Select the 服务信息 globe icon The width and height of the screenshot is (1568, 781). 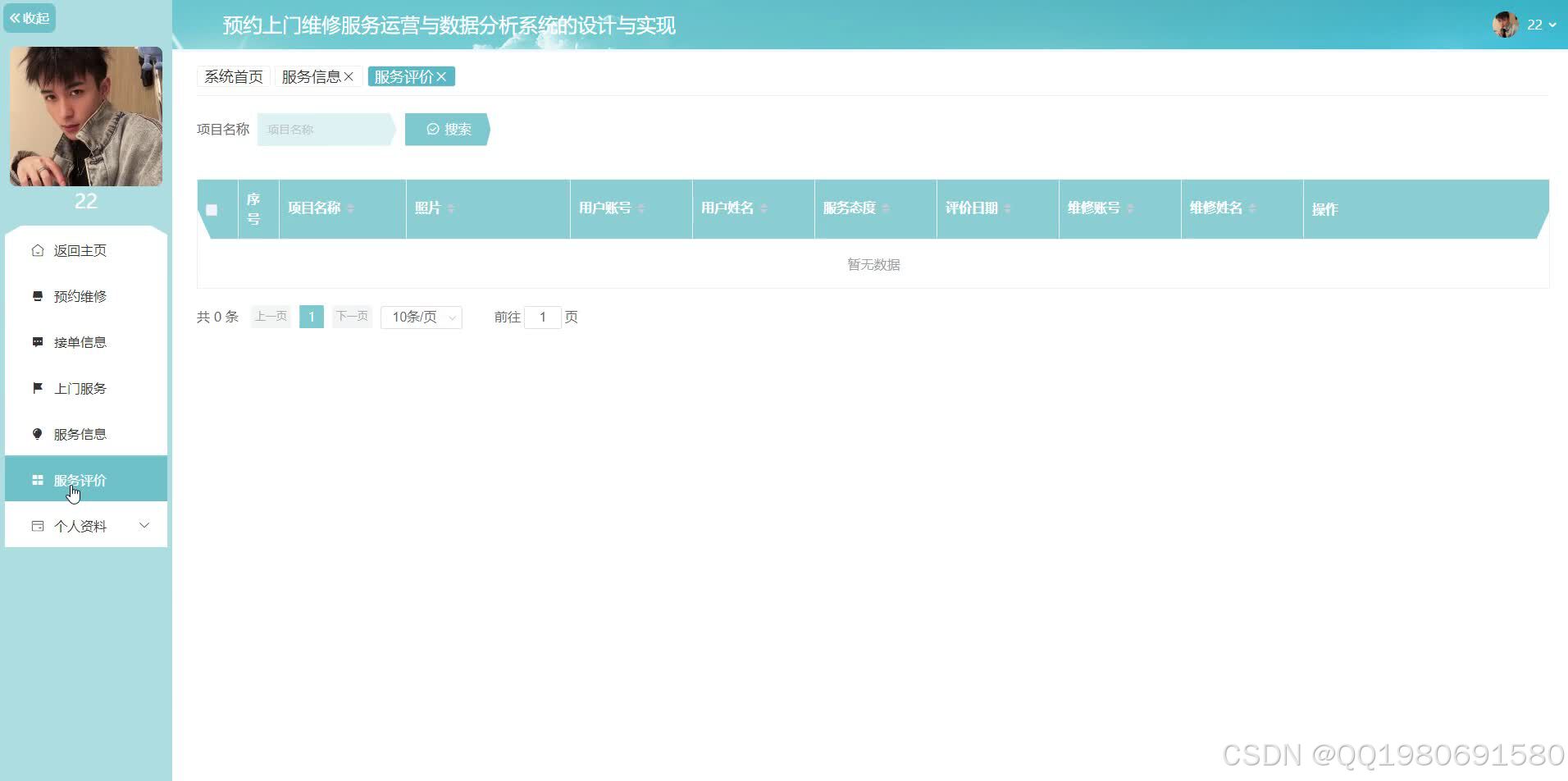coord(37,434)
